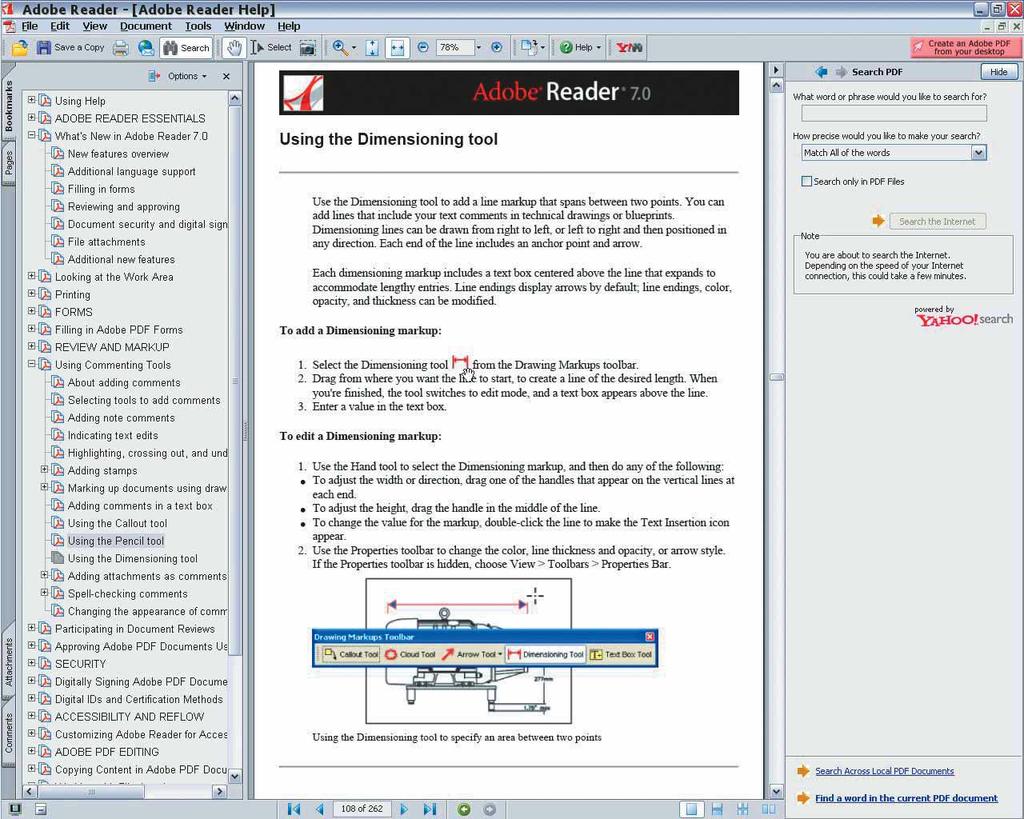This screenshot has width=1024, height=819.
Task: Select the Using the Dimensioning tool bookmark
Action: click(133, 558)
